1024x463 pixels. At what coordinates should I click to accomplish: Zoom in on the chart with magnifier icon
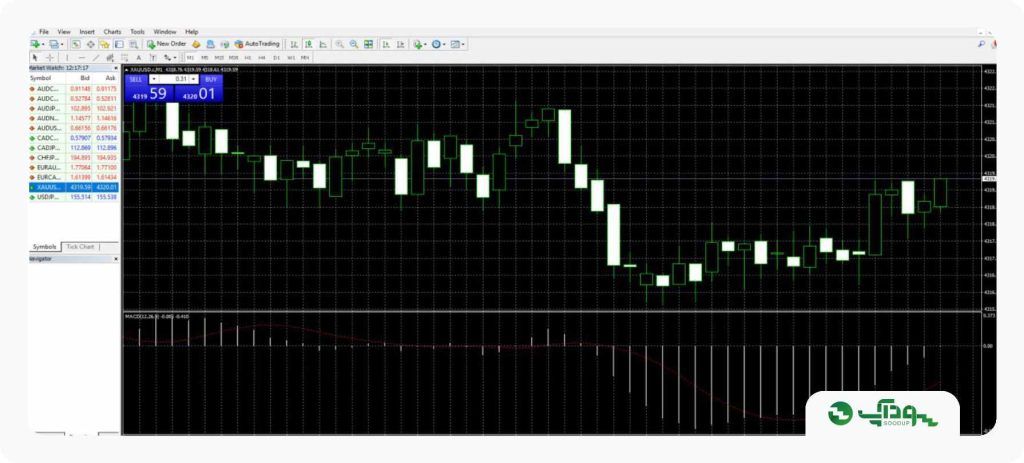(x=340, y=44)
